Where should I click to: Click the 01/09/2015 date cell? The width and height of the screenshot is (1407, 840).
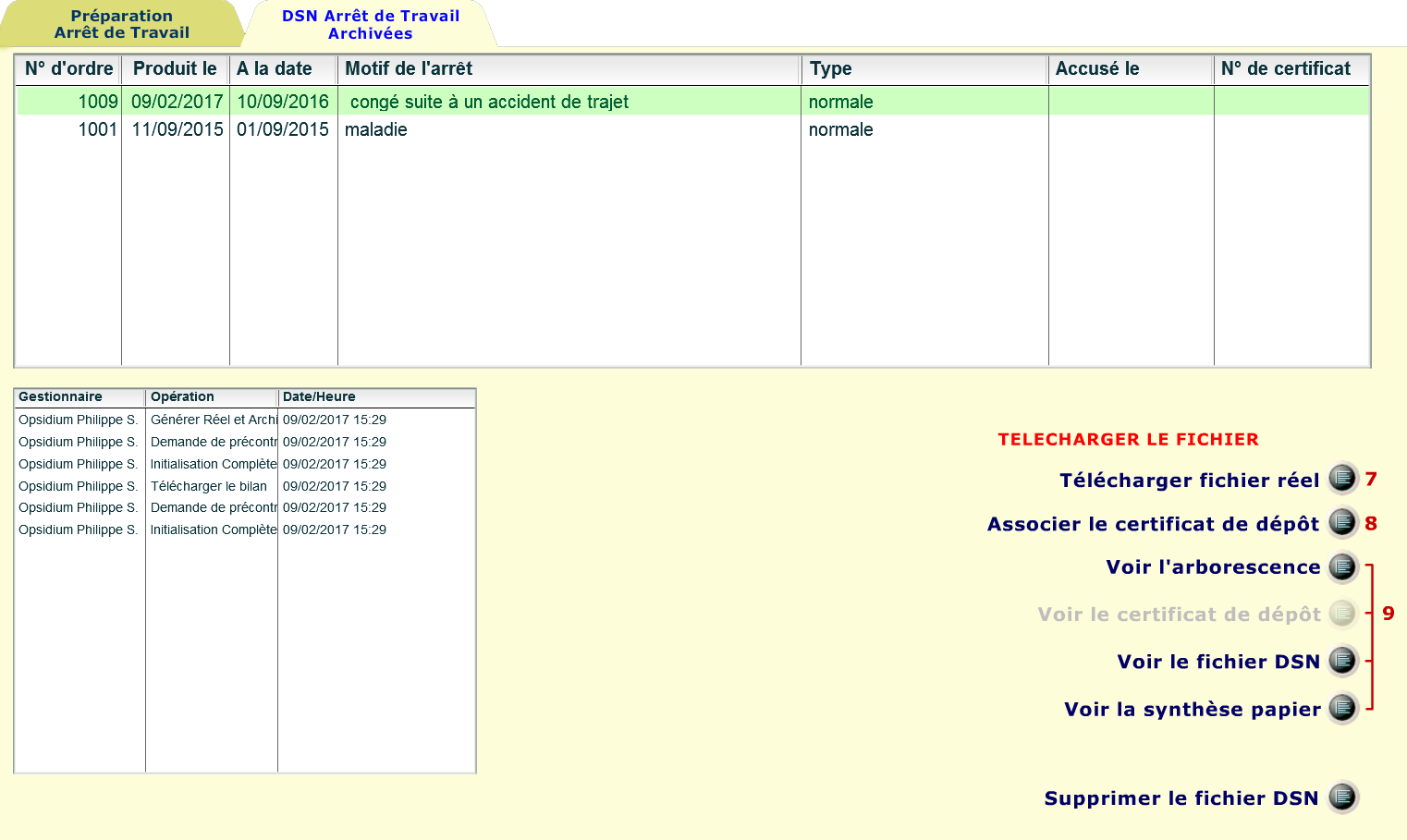point(283,129)
